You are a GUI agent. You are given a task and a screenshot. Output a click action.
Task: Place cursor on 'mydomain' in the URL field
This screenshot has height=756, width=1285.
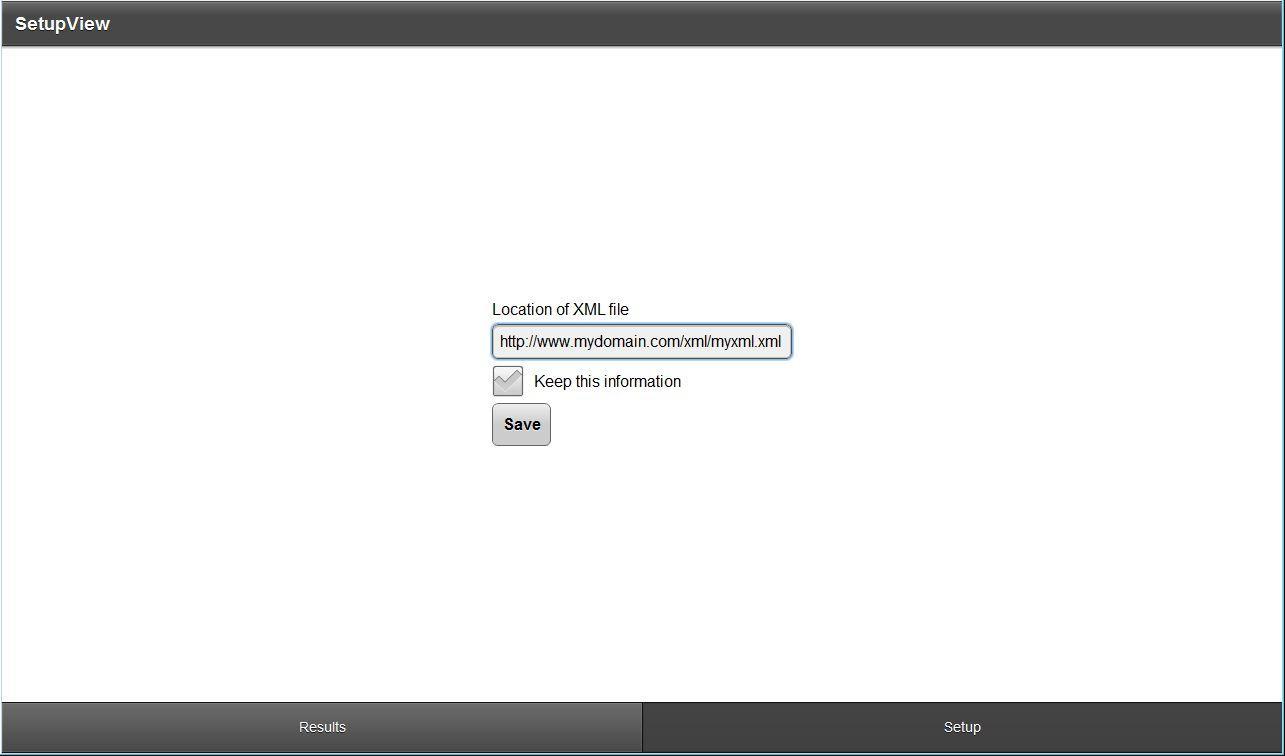point(608,342)
